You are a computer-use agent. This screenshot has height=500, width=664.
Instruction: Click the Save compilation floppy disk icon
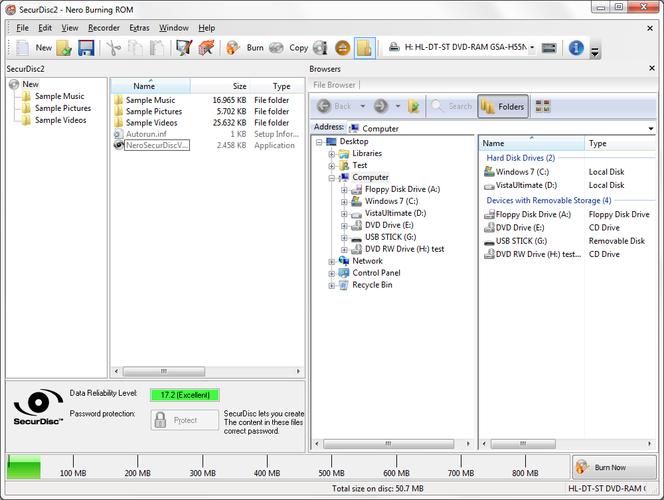(86, 47)
